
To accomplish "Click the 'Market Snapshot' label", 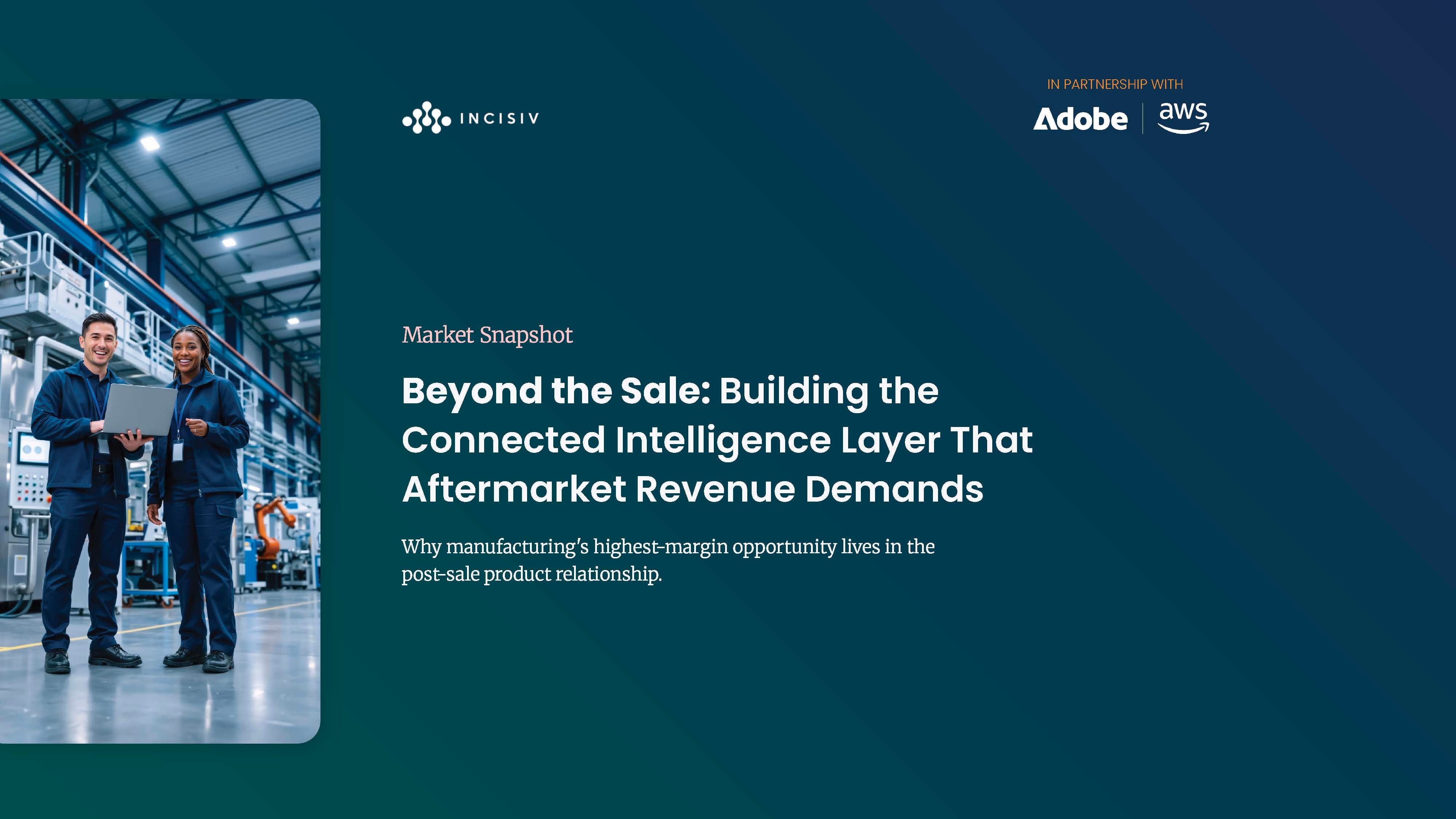I will click(487, 335).
